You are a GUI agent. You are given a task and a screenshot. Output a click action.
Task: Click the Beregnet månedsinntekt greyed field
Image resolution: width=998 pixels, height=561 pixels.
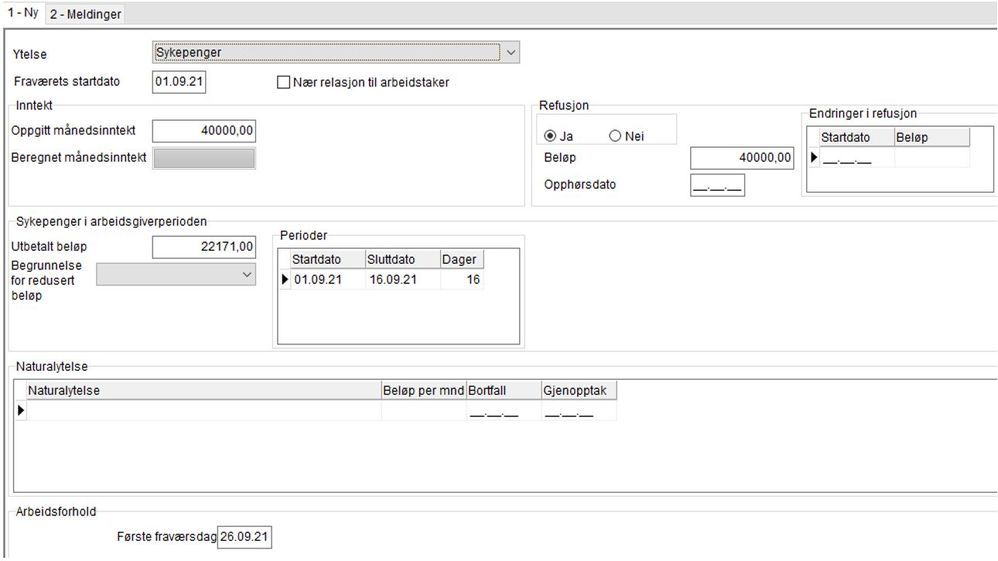[x=204, y=158]
